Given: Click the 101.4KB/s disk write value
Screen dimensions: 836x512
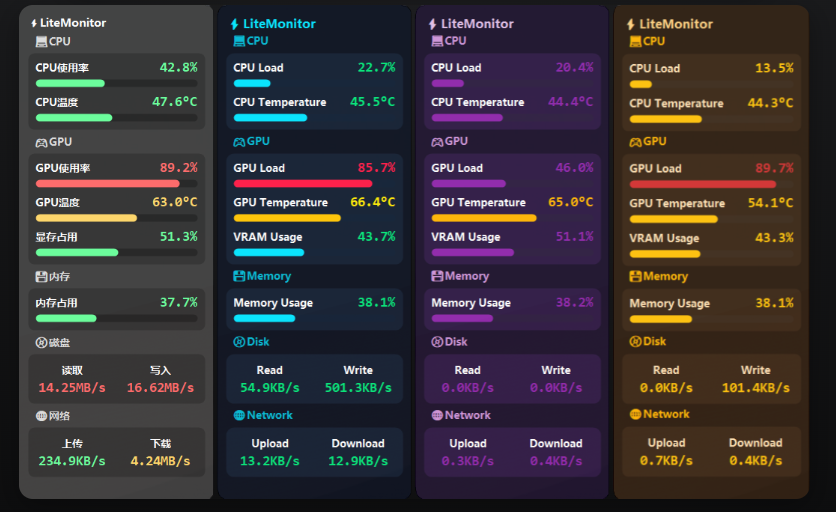Looking at the screenshot, I should click(756, 388).
